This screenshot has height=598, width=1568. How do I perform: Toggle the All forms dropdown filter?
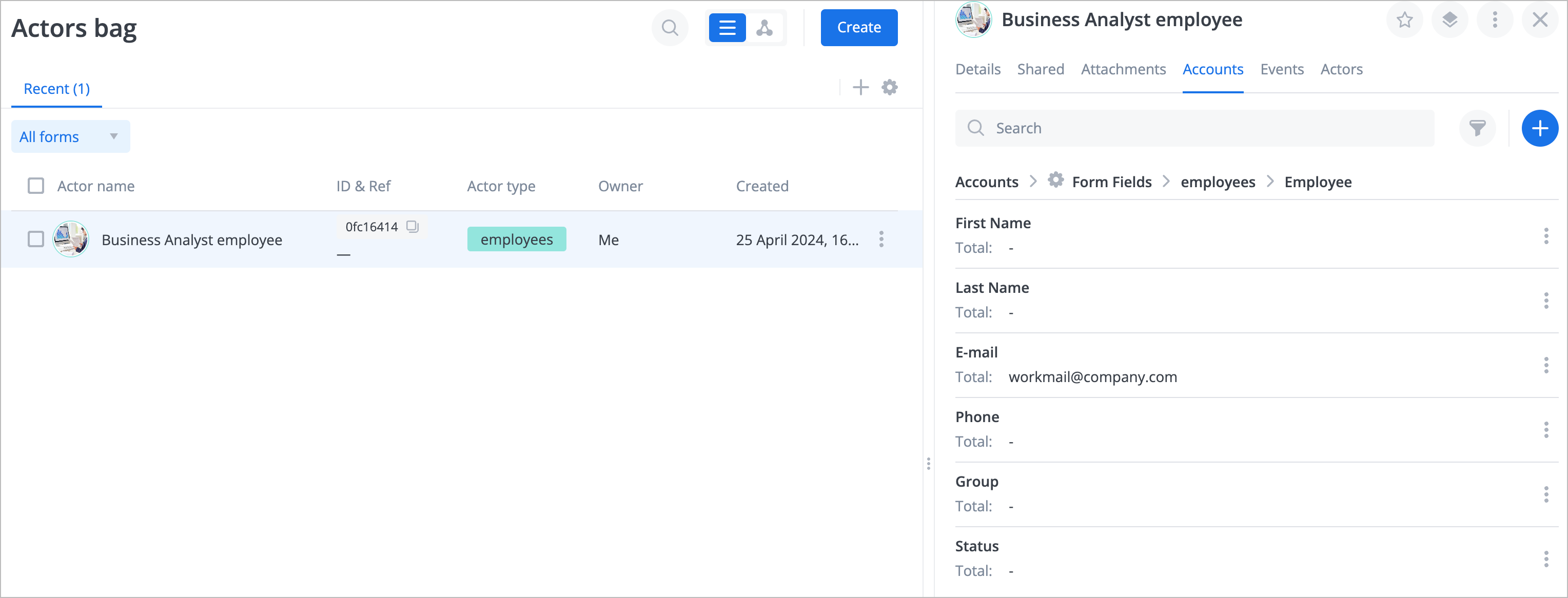pos(69,137)
